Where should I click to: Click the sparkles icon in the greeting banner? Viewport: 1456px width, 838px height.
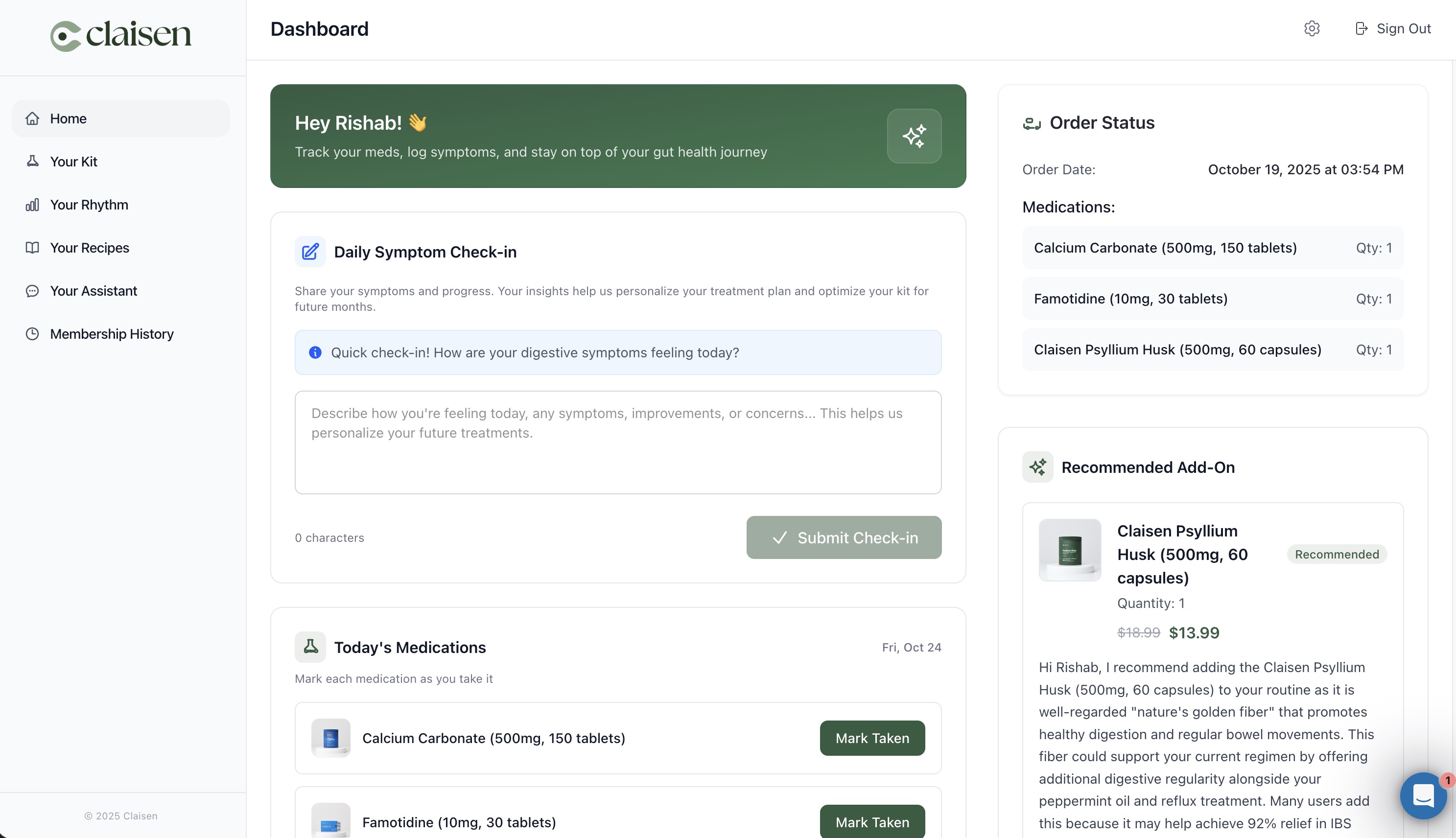(x=914, y=136)
